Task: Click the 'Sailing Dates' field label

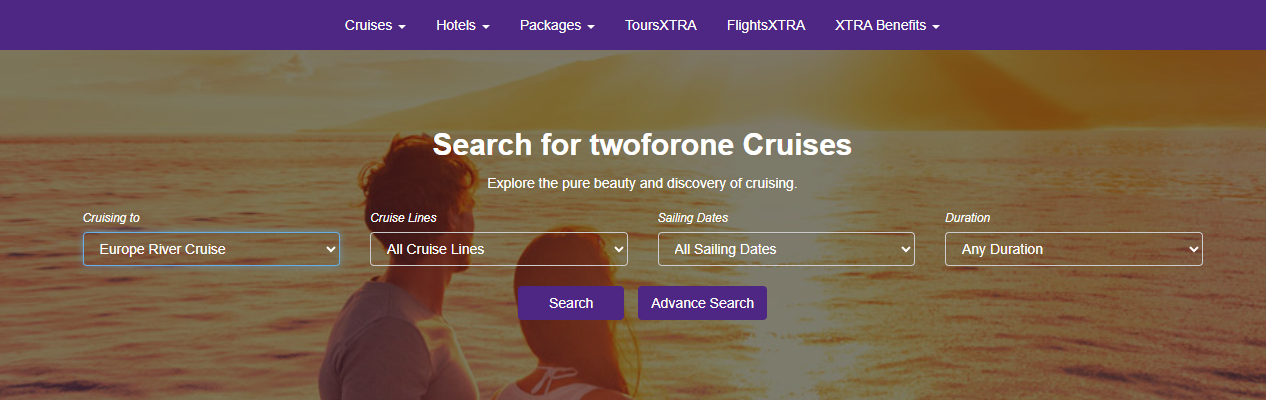Action: click(693, 218)
